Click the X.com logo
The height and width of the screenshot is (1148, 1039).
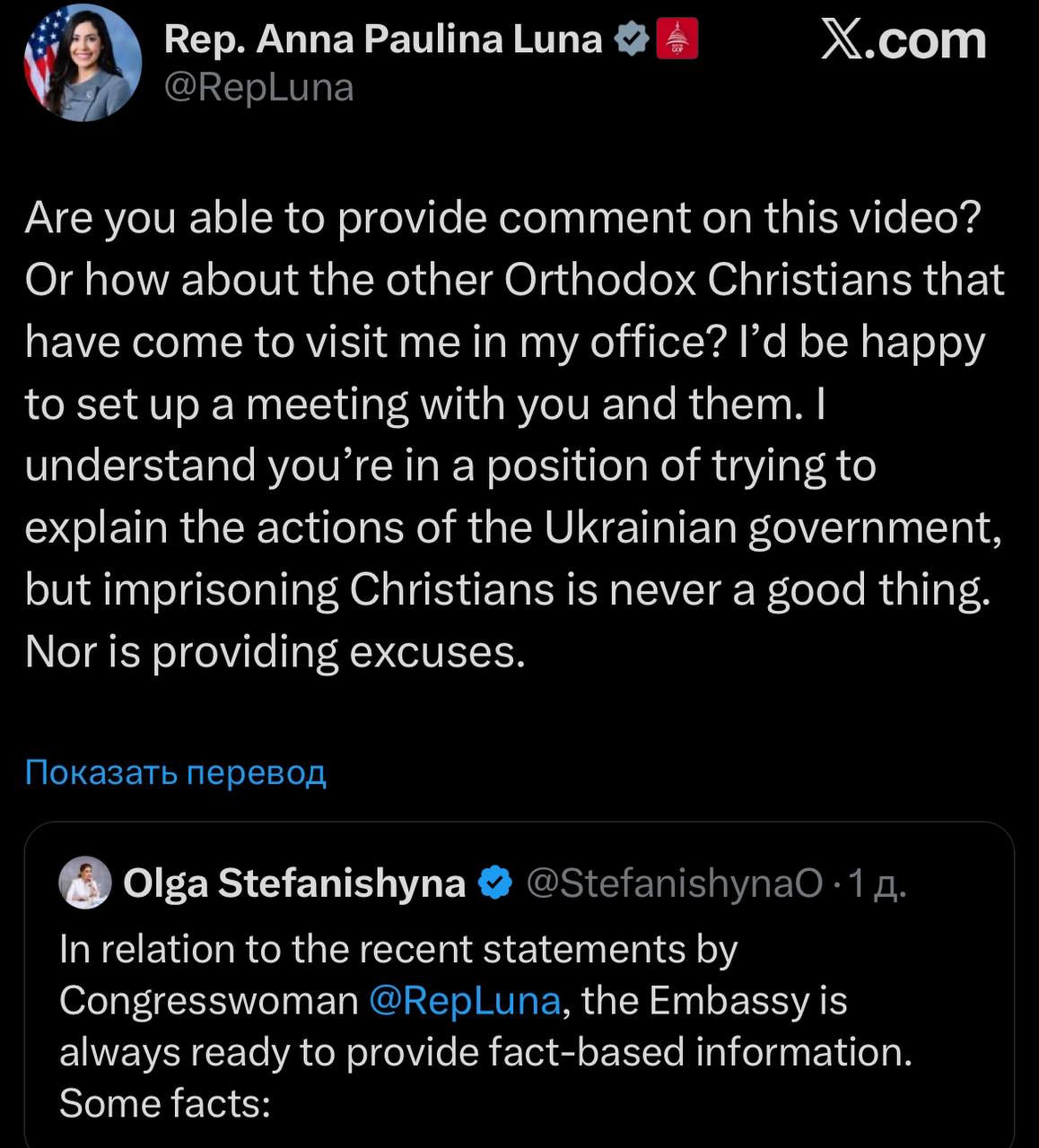(x=903, y=40)
